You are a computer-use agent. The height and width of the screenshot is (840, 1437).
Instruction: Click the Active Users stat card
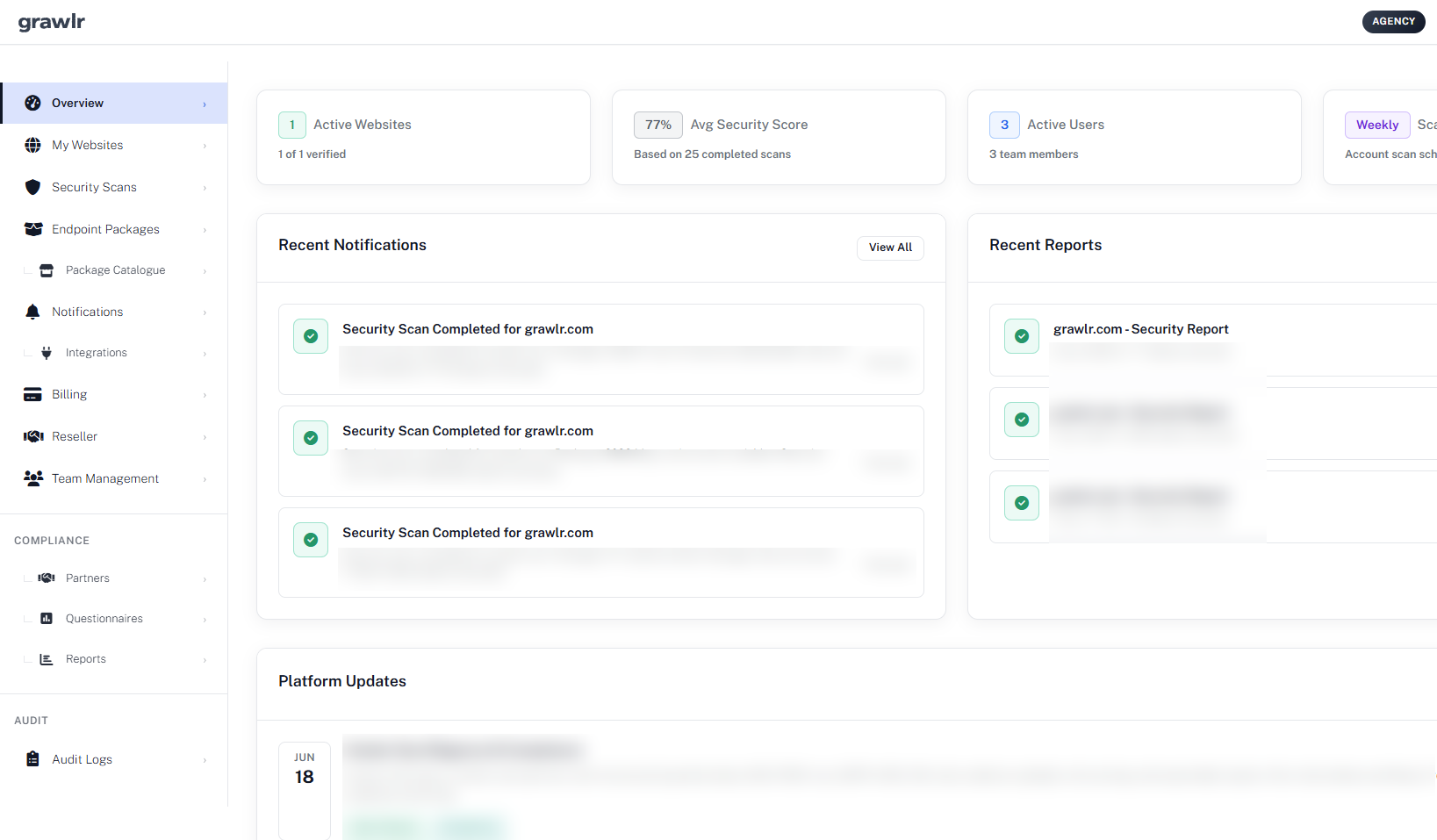coord(1134,137)
